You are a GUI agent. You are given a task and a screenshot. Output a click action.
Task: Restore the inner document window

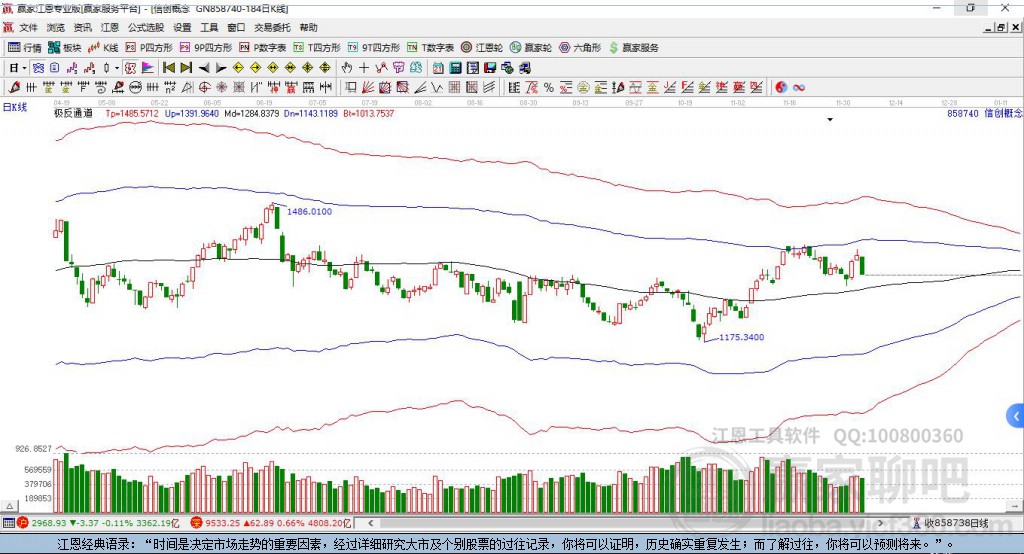(x=1001, y=27)
